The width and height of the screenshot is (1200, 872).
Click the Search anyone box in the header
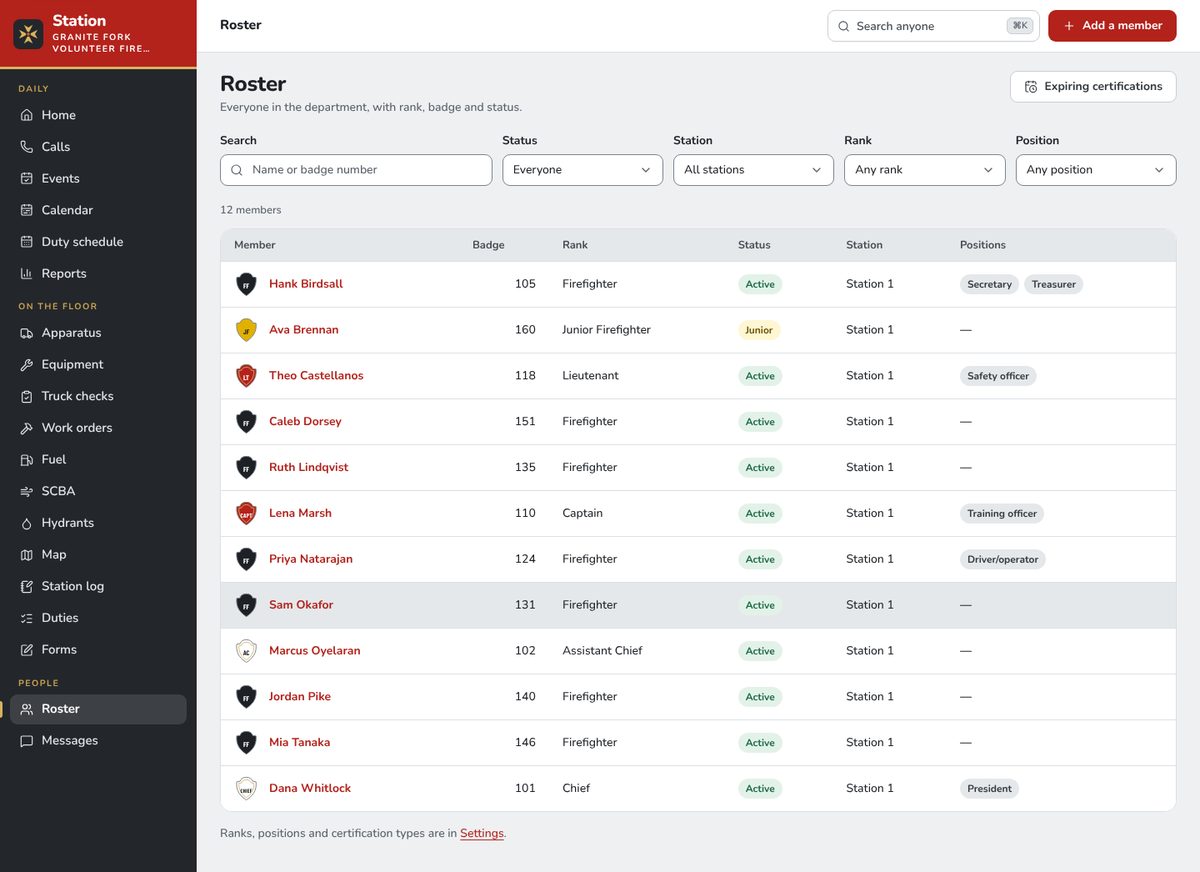pos(933,26)
